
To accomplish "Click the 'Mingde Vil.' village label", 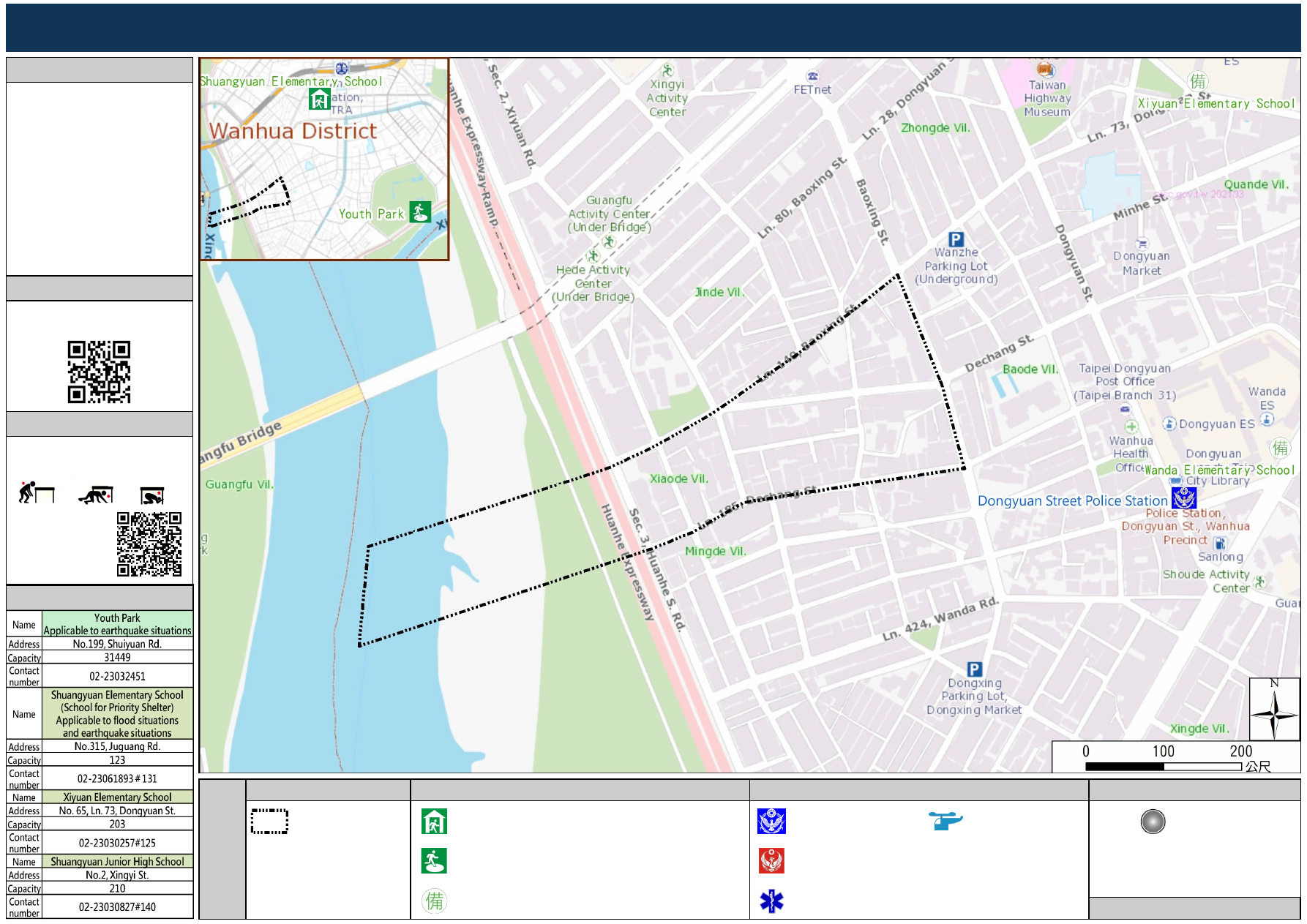I will click(x=715, y=551).
